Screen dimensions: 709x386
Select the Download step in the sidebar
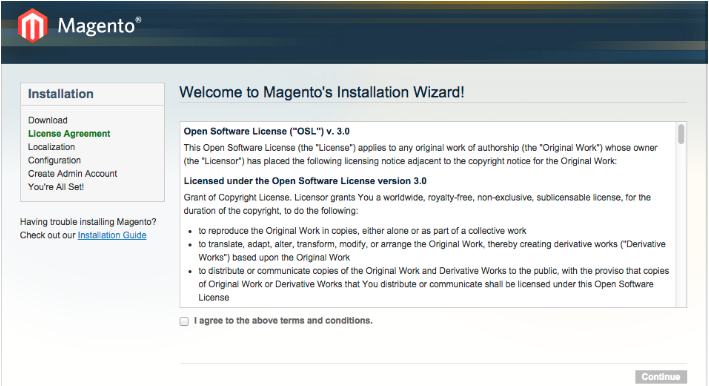[x=47, y=120]
